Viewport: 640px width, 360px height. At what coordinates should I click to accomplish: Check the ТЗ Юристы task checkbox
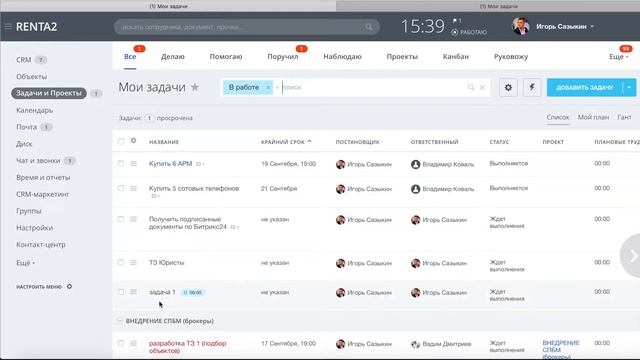point(120,262)
